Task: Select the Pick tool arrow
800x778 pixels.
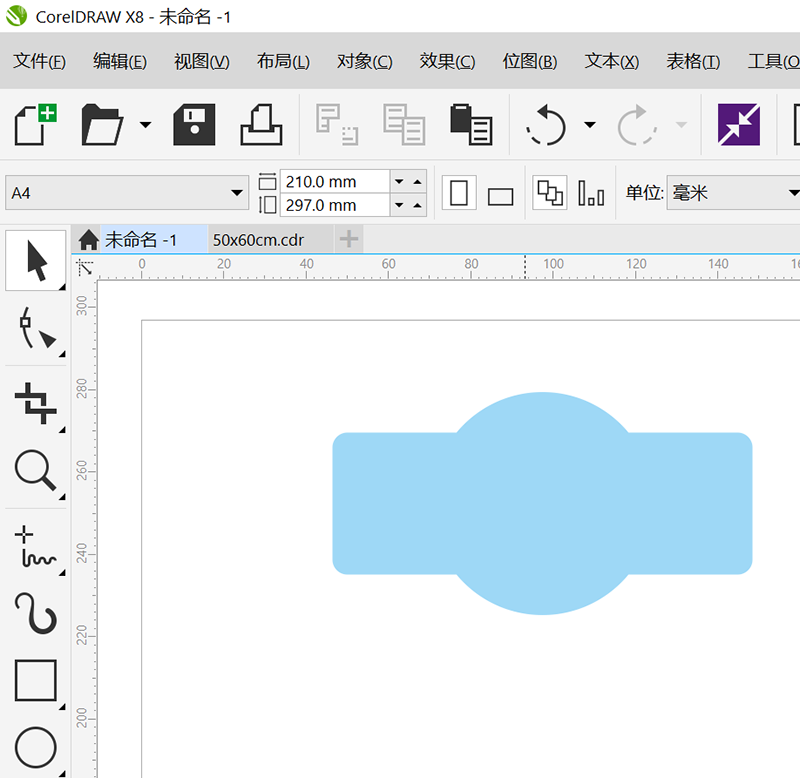Action: (36, 261)
